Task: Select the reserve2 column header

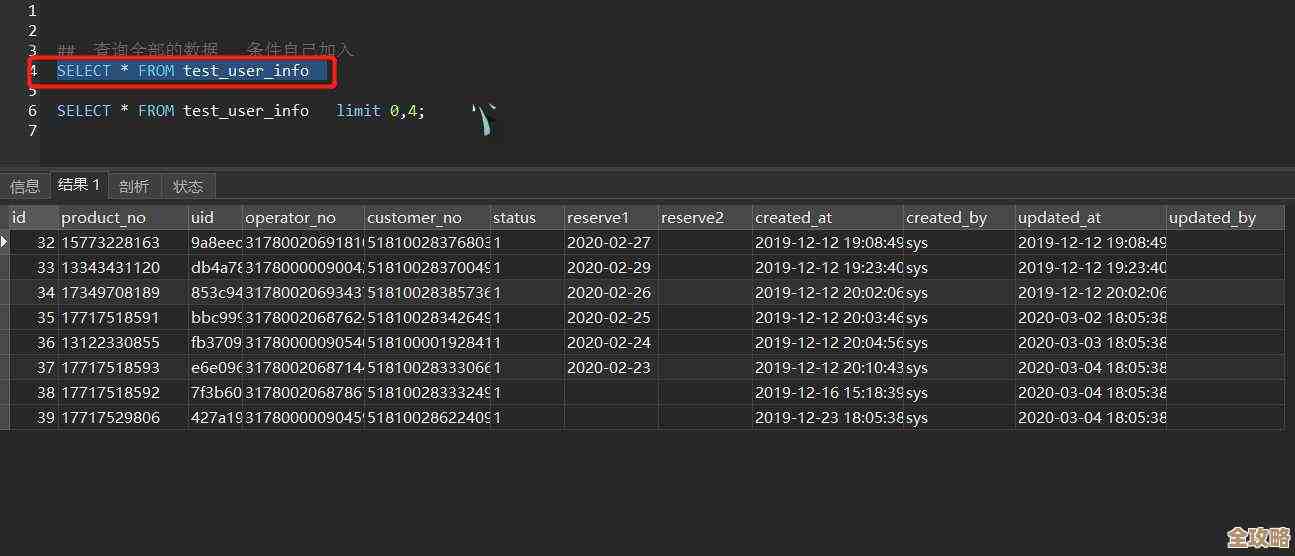Action: [x=705, y=217]
